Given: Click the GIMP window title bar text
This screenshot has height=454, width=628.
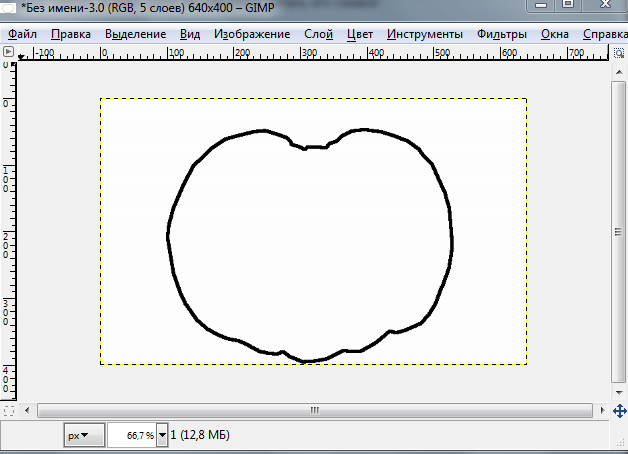Looking at the screenshot, I should coord(147,8).
